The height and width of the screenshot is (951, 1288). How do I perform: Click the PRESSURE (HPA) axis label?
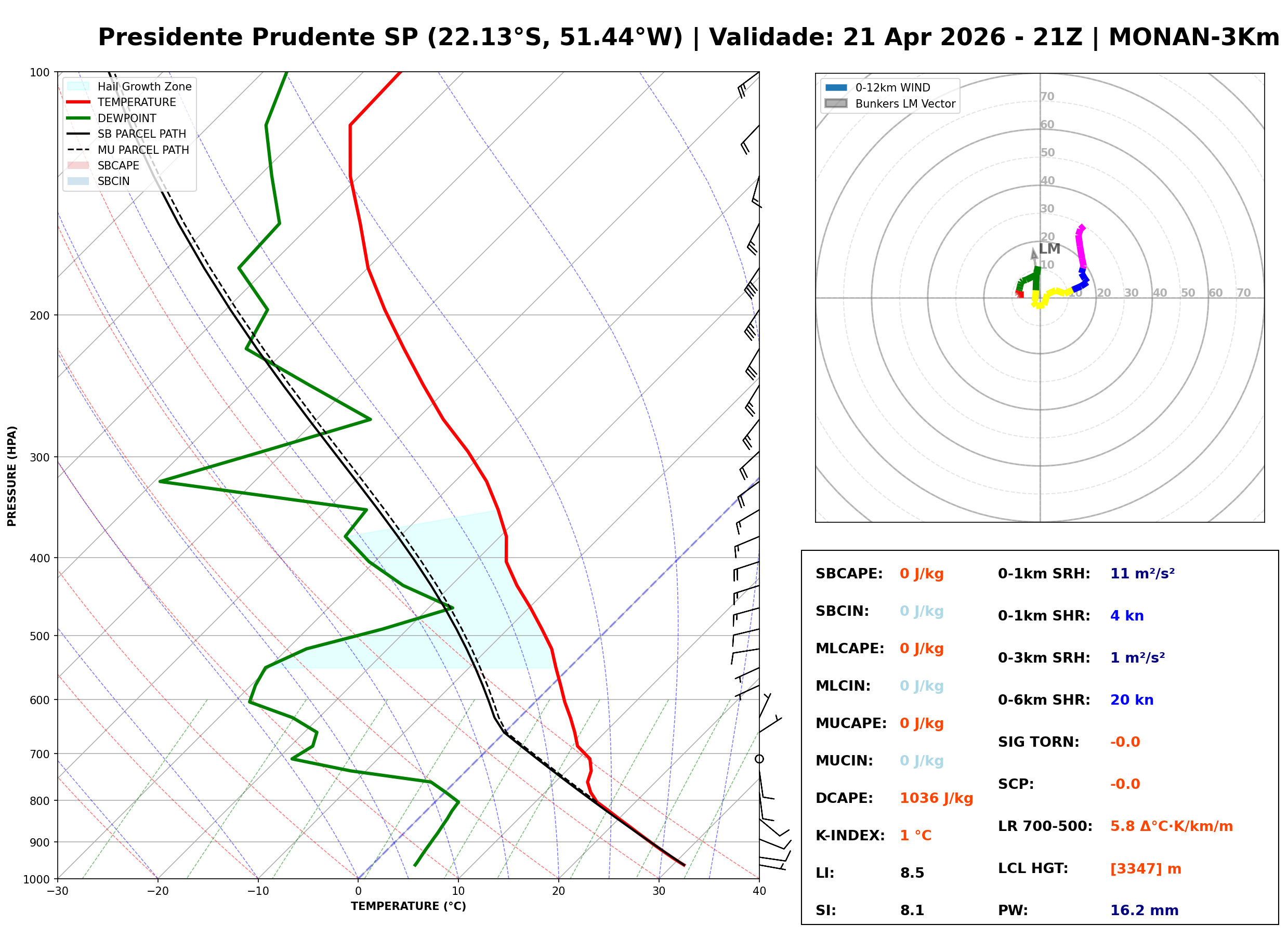point(12,476)
